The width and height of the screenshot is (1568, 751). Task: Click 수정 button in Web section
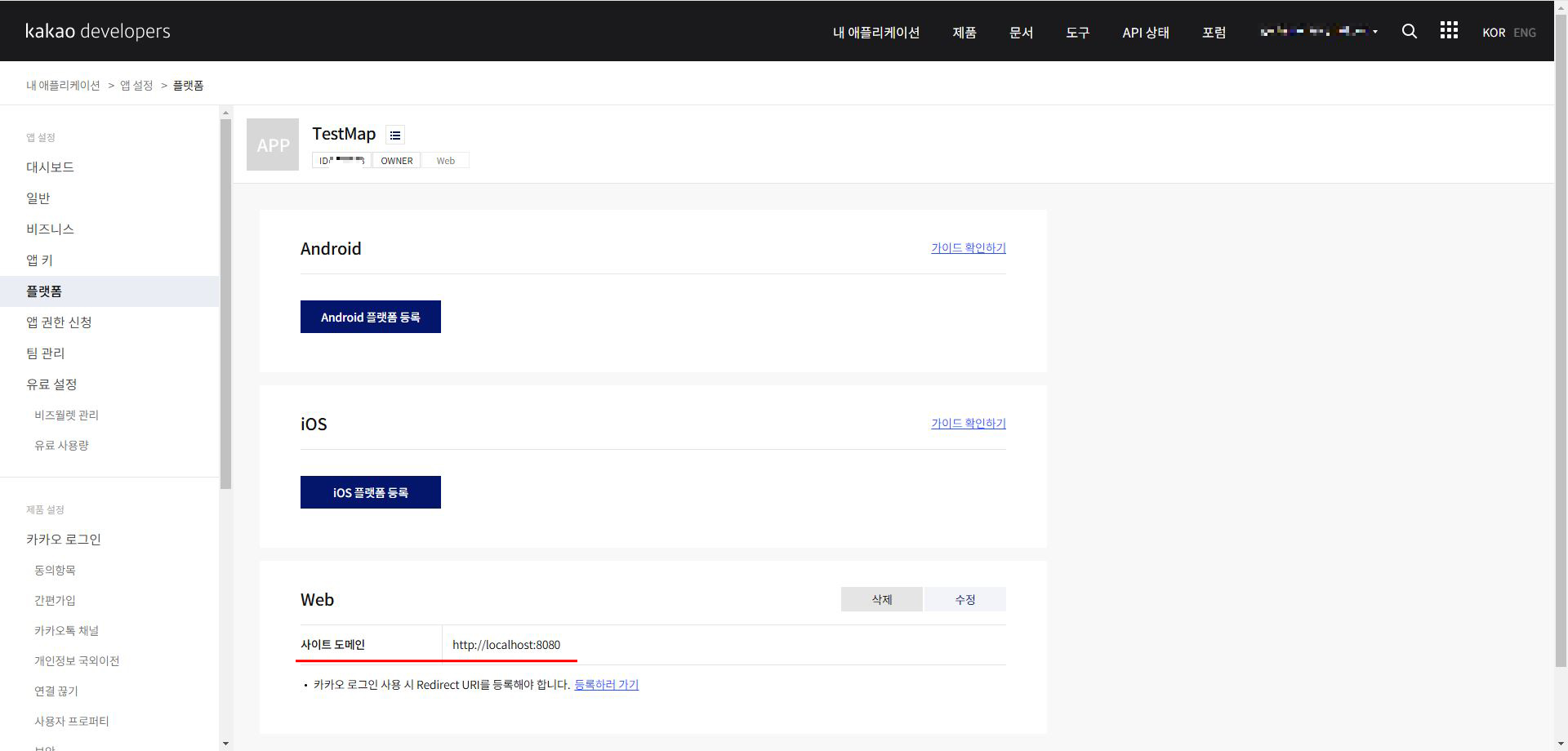tap(965, 599)
